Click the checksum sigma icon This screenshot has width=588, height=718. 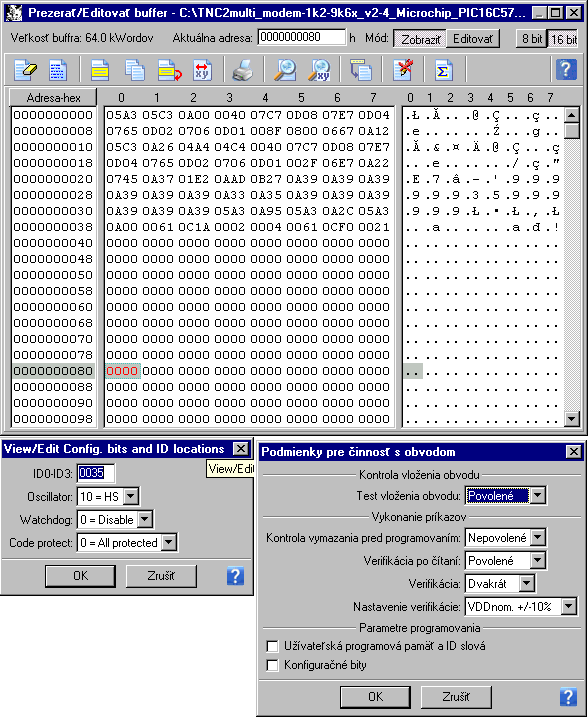tap(443, 70)
